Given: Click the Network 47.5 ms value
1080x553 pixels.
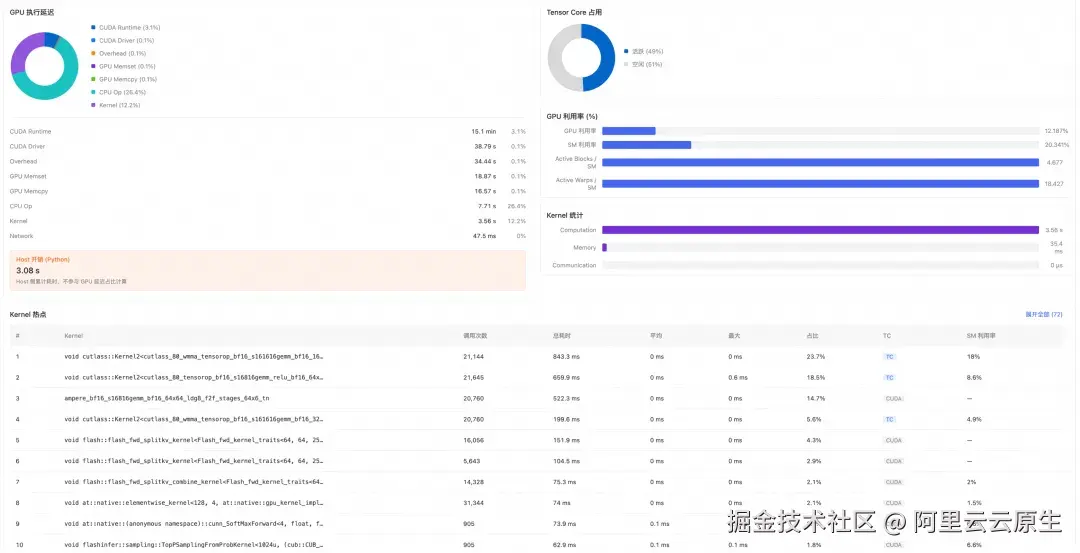Looking at the screenshot, I should [x=484, y=236].
